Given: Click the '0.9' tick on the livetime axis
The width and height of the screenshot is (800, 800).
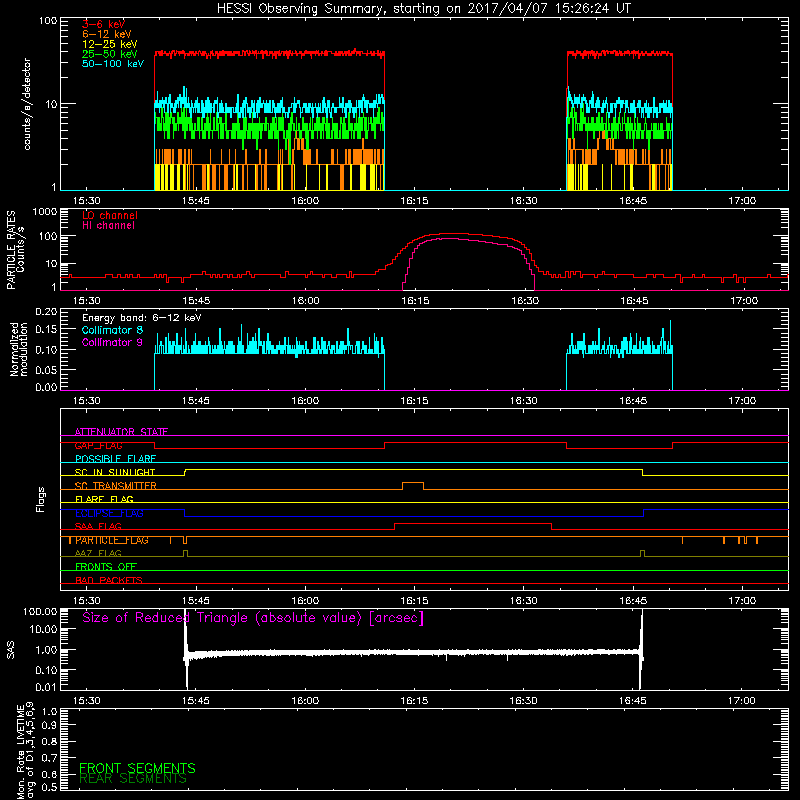Looking at the screenshot, I should point(49,726).
